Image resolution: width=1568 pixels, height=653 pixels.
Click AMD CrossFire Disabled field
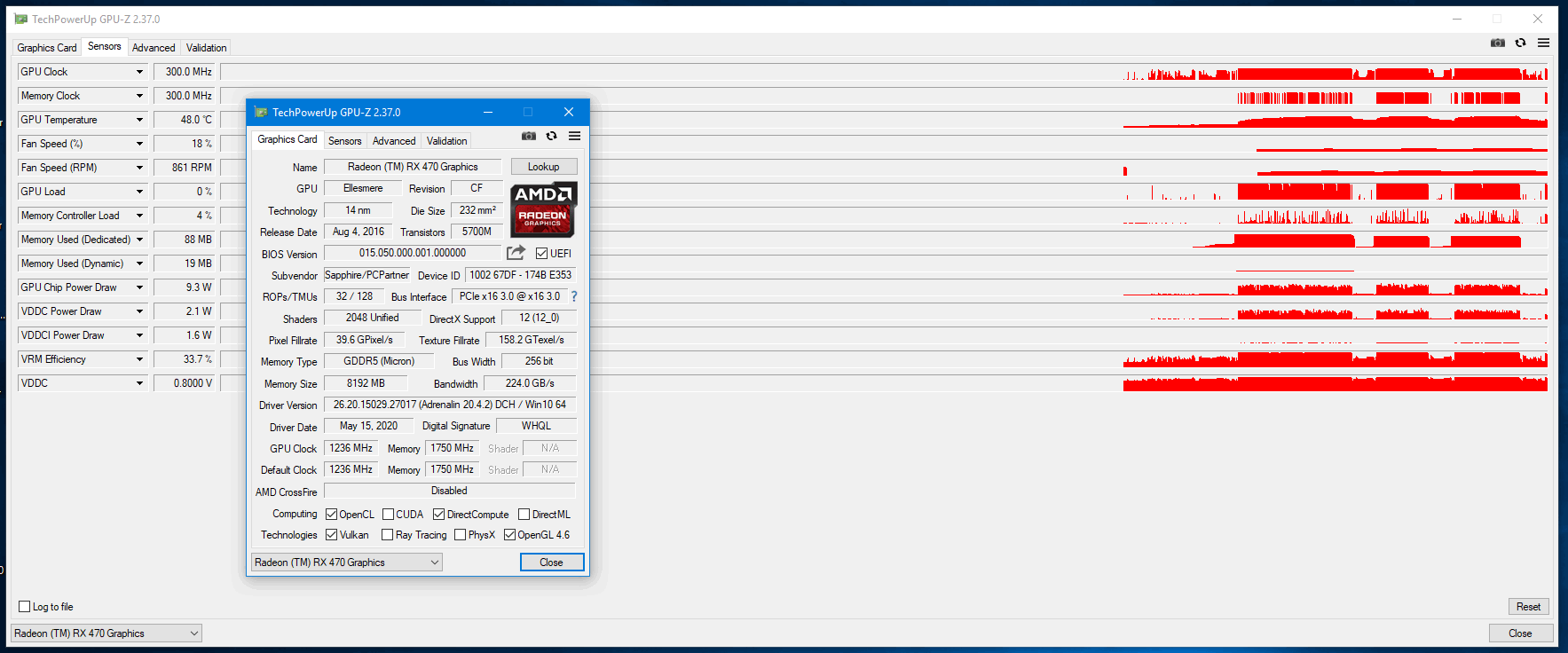click(x=450, y=491)
